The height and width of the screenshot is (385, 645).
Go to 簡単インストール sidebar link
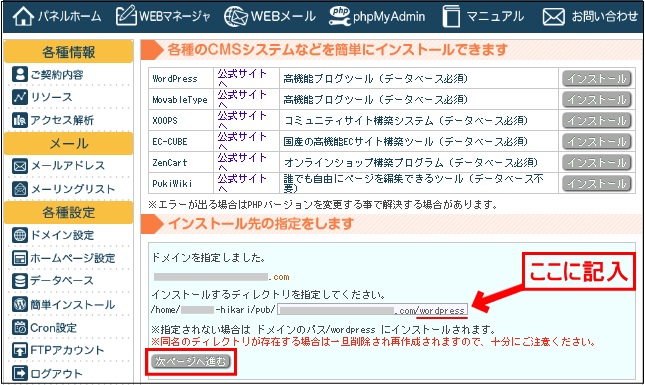[73, 304]
